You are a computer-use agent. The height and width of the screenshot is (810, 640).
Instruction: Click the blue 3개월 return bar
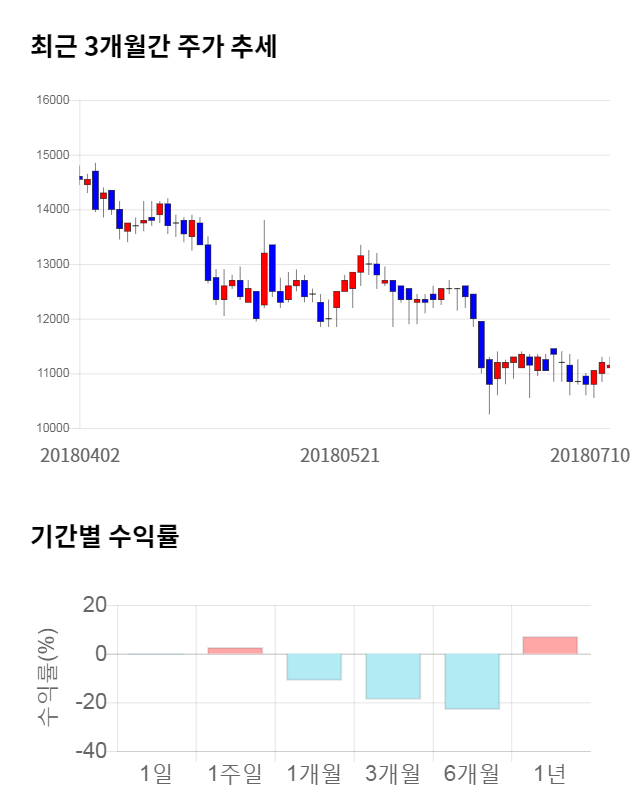(x=393, y=676)
